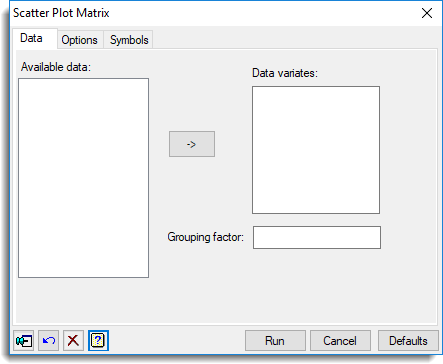Click the pin dialog open icon
Image resolution: width=443 pixels, height=364 pixels.
(x=24, y=341)
